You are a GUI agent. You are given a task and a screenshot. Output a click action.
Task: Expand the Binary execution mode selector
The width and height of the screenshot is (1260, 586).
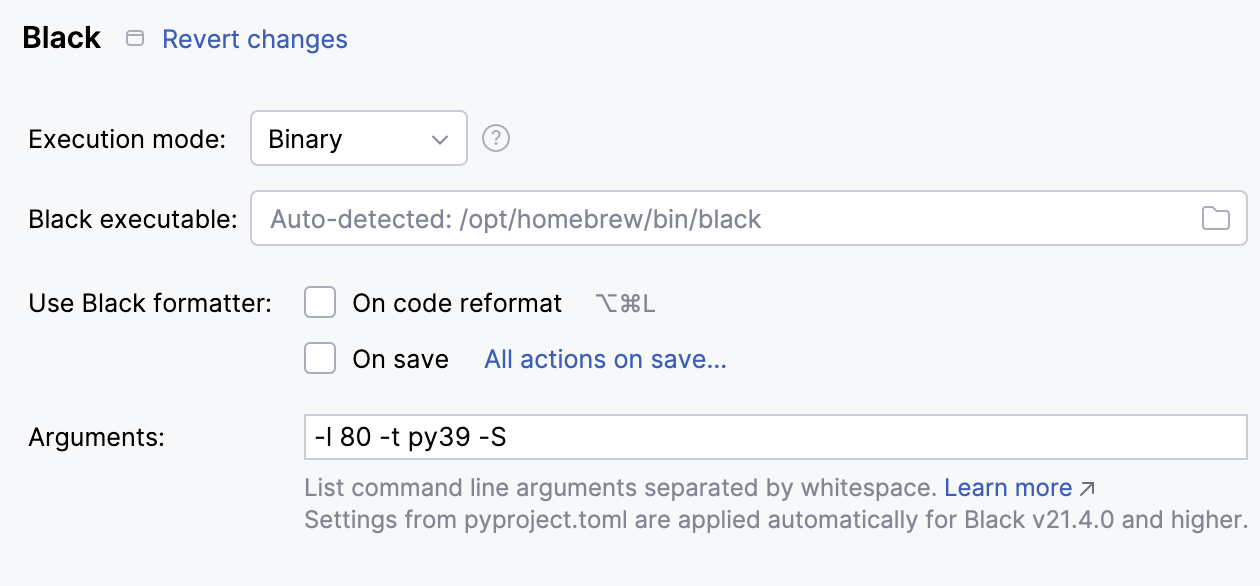358,138
